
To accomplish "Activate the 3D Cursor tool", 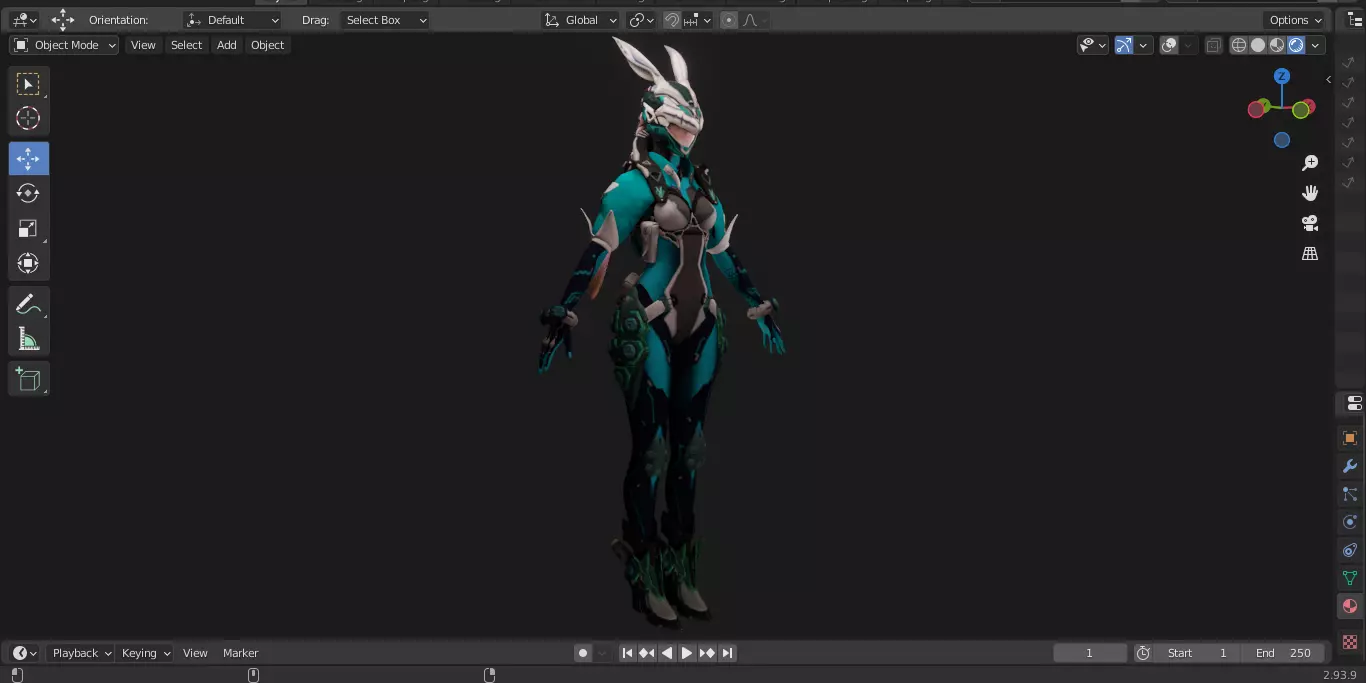I will click(x=28, y=118).
